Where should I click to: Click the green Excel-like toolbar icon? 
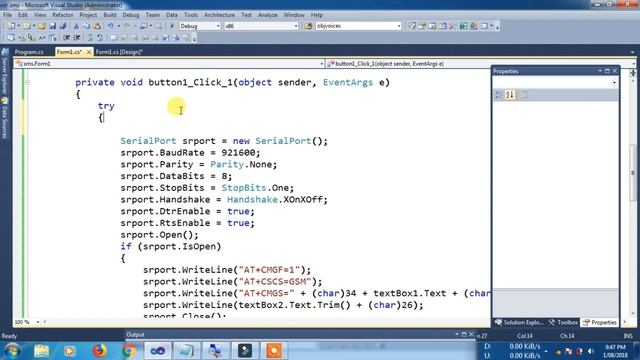[463, 26]
